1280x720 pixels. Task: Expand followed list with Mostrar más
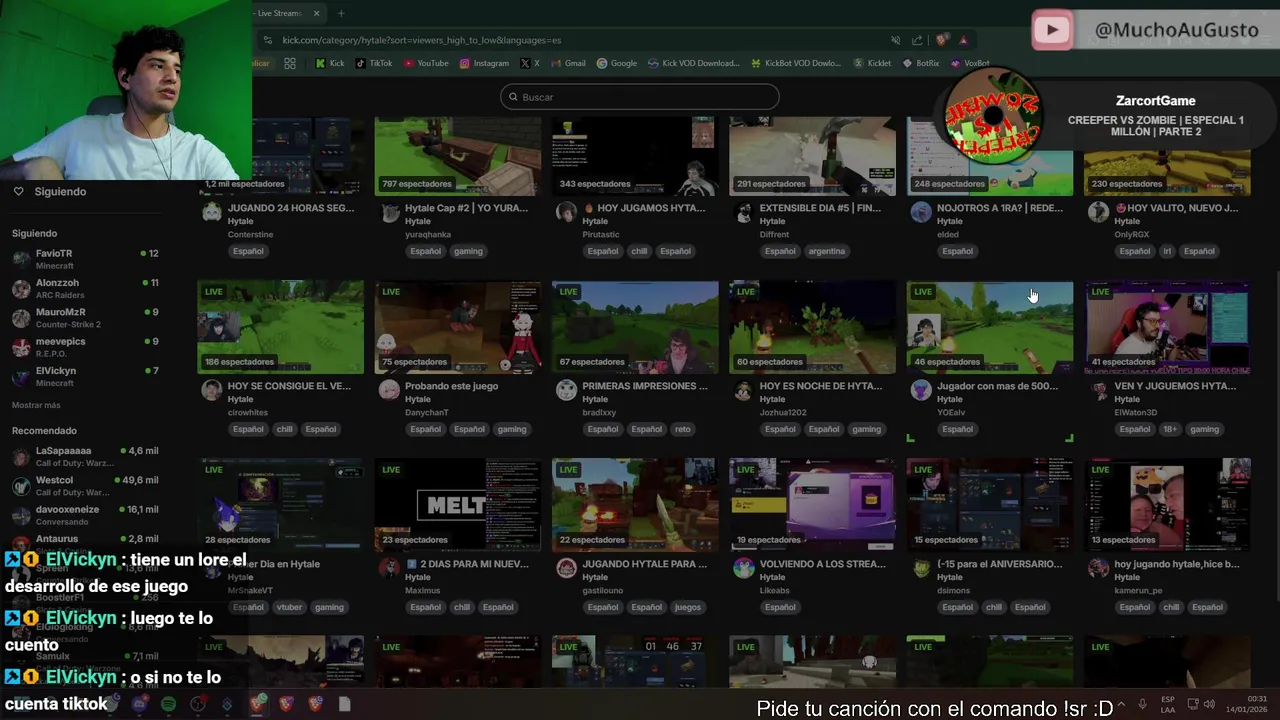(x=36, y=405)
